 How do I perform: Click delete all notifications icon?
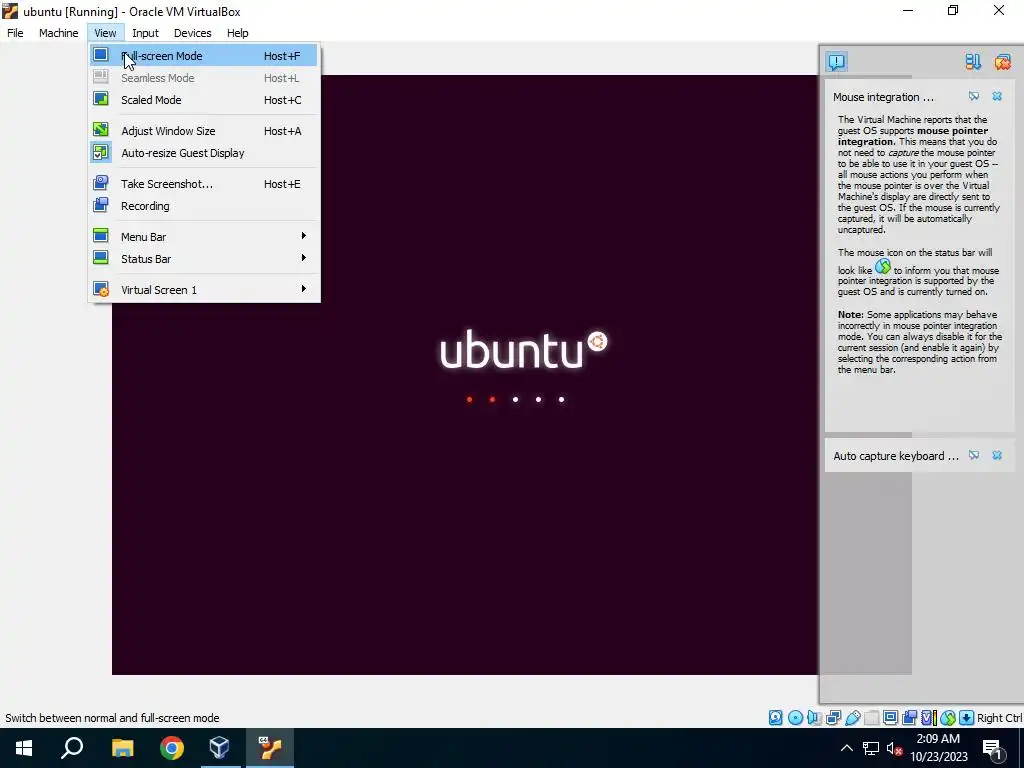[1002, 61]
